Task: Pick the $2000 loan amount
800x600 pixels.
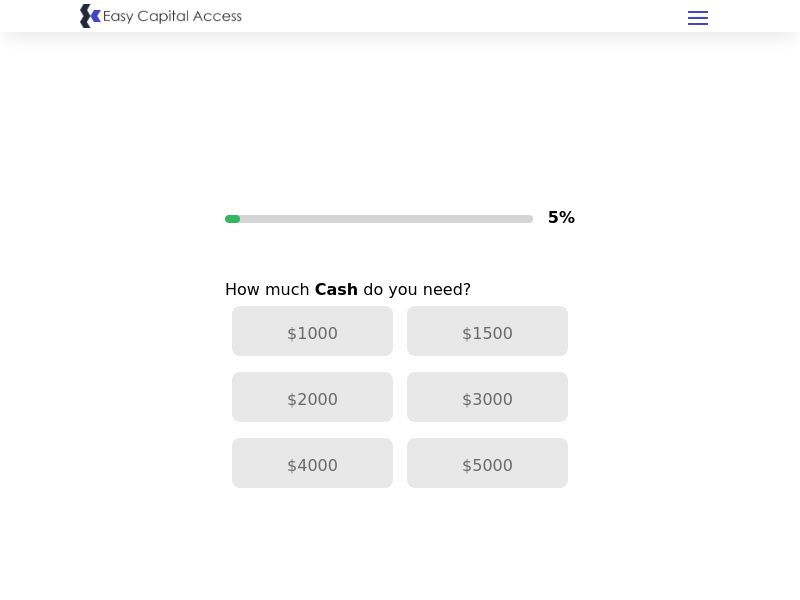Action: click(312, 398)
